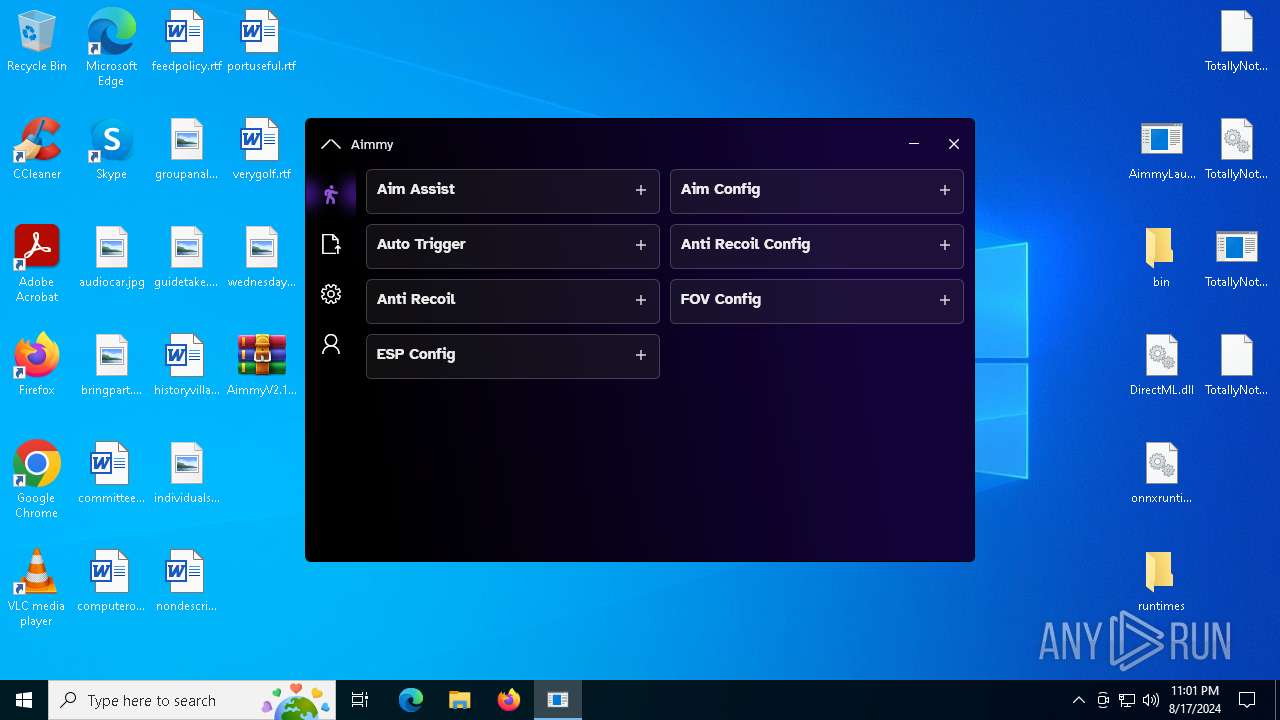Click the Aimmy chevron logo in title bar

331,145
